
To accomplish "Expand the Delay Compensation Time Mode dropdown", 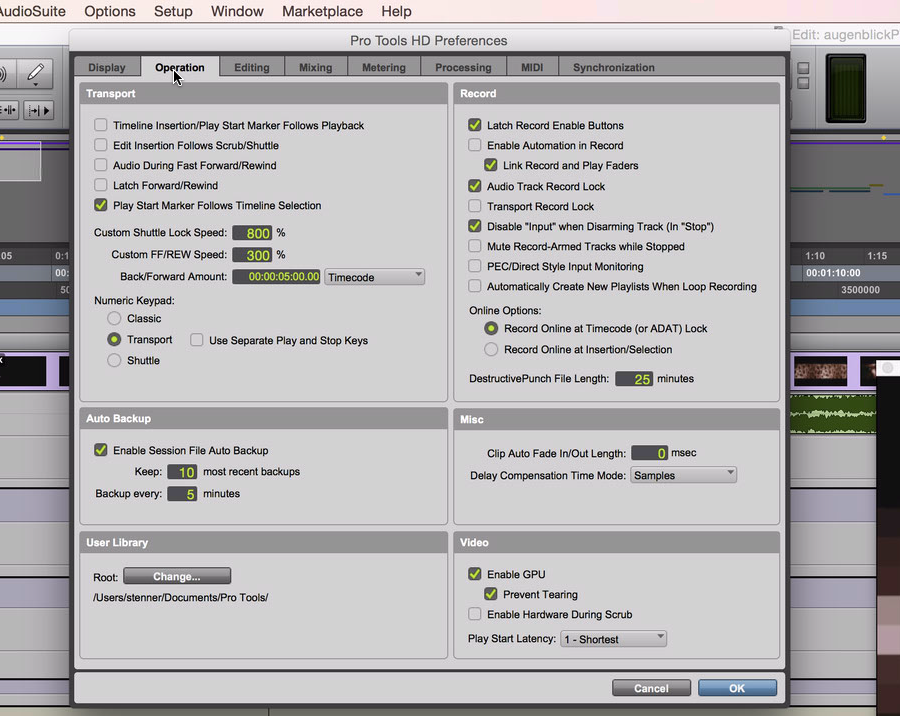I will click(x=684, y=475).
